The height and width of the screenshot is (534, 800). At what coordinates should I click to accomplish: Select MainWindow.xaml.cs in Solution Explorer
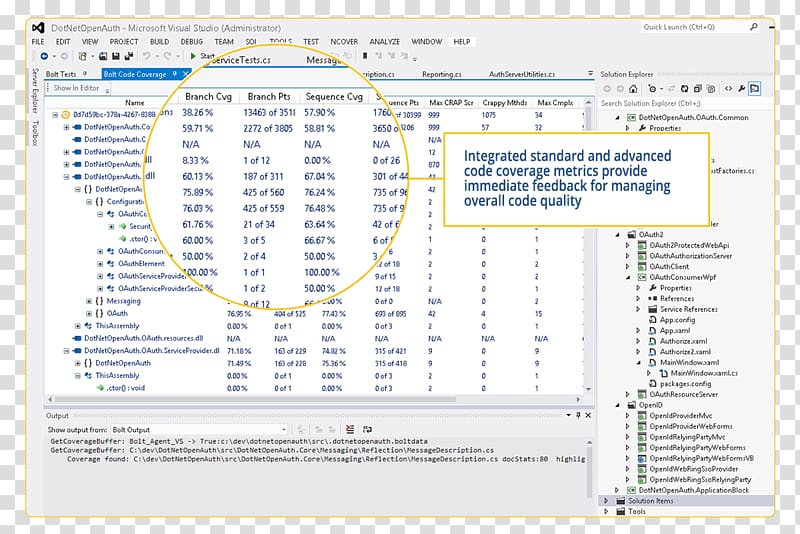[704, 373]
